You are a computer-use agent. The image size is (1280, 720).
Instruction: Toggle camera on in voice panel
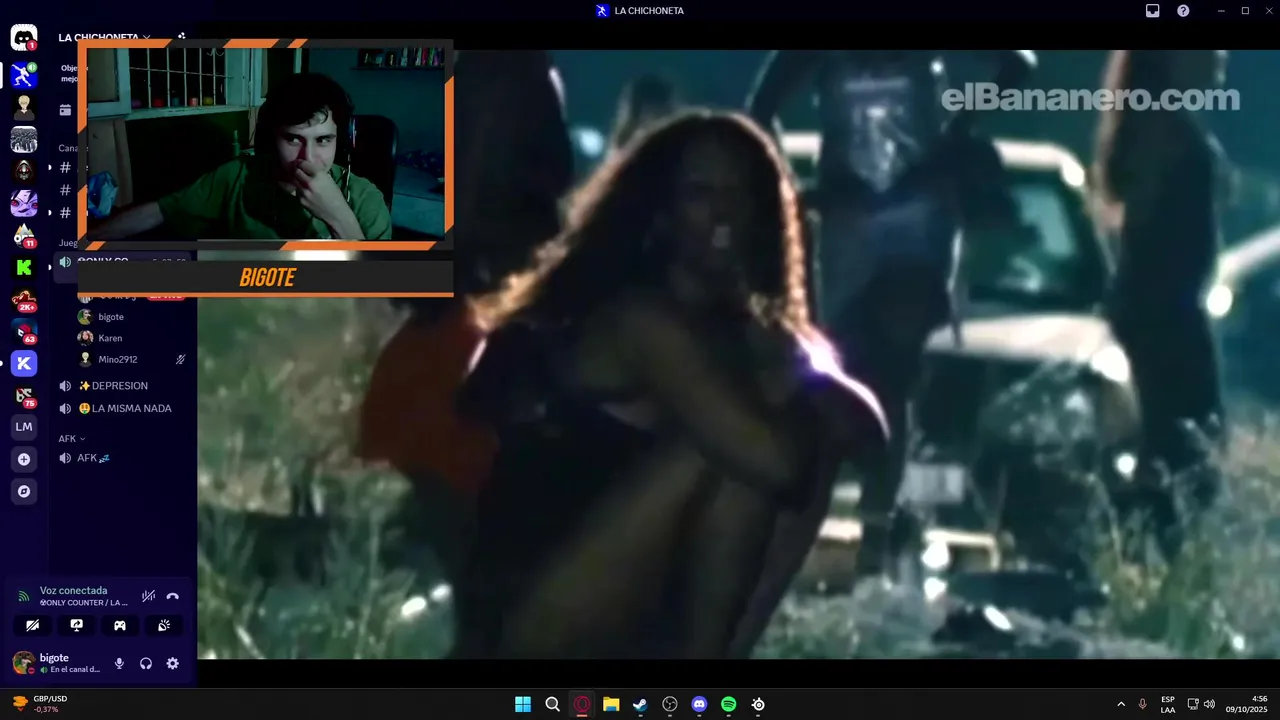[33, 625]
